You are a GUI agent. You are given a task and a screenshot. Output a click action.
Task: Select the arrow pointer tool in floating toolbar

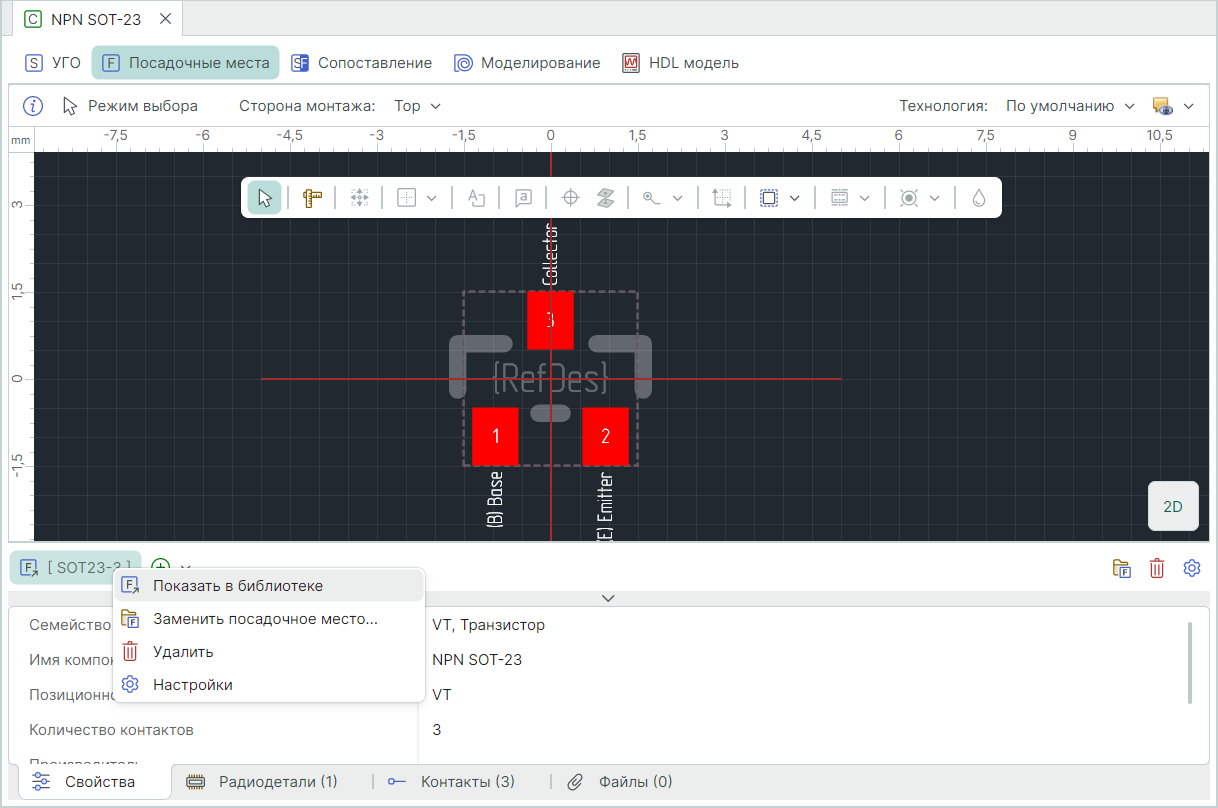coord(264,198)
